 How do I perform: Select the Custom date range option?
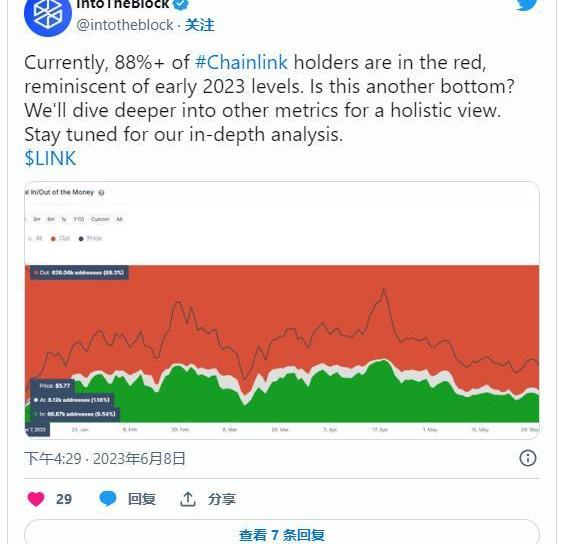pyautogui.click(x=100, y=219)
